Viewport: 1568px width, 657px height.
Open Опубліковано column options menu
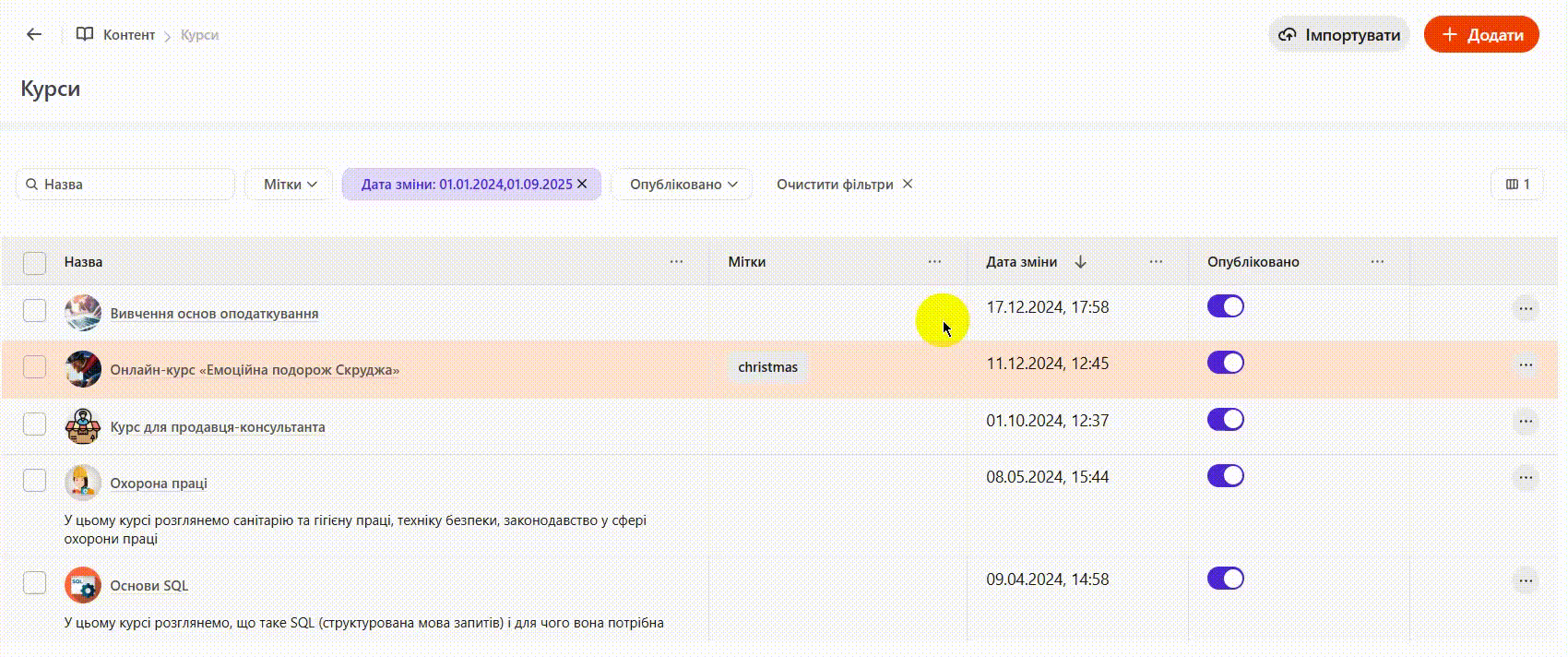[x=1377, y=262]
